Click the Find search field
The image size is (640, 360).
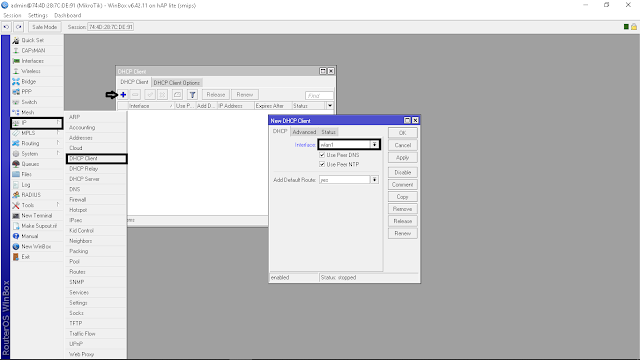coord(319,96)
